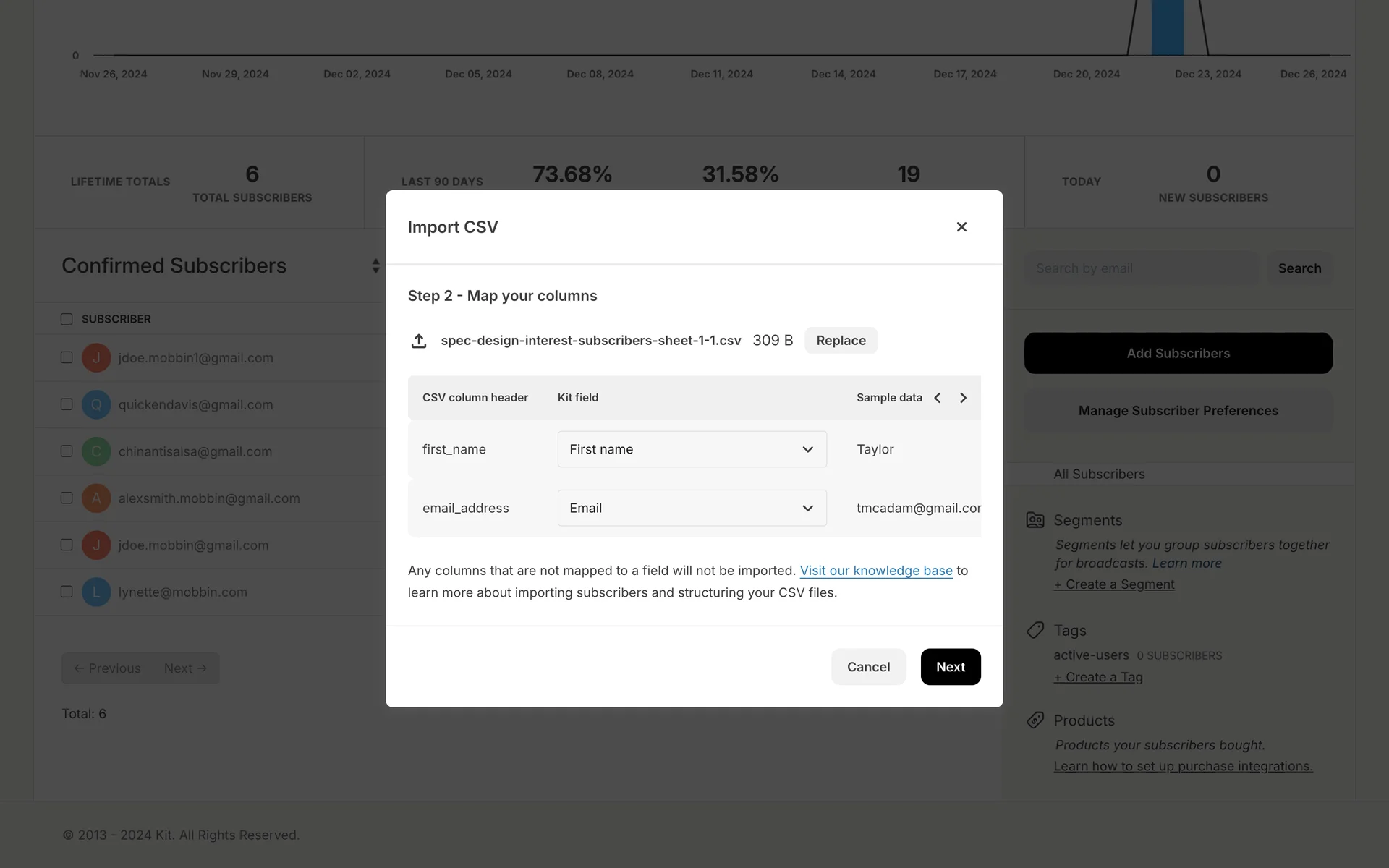Click the Search by email field
1389x868 pixels.
pos(1142,268)
